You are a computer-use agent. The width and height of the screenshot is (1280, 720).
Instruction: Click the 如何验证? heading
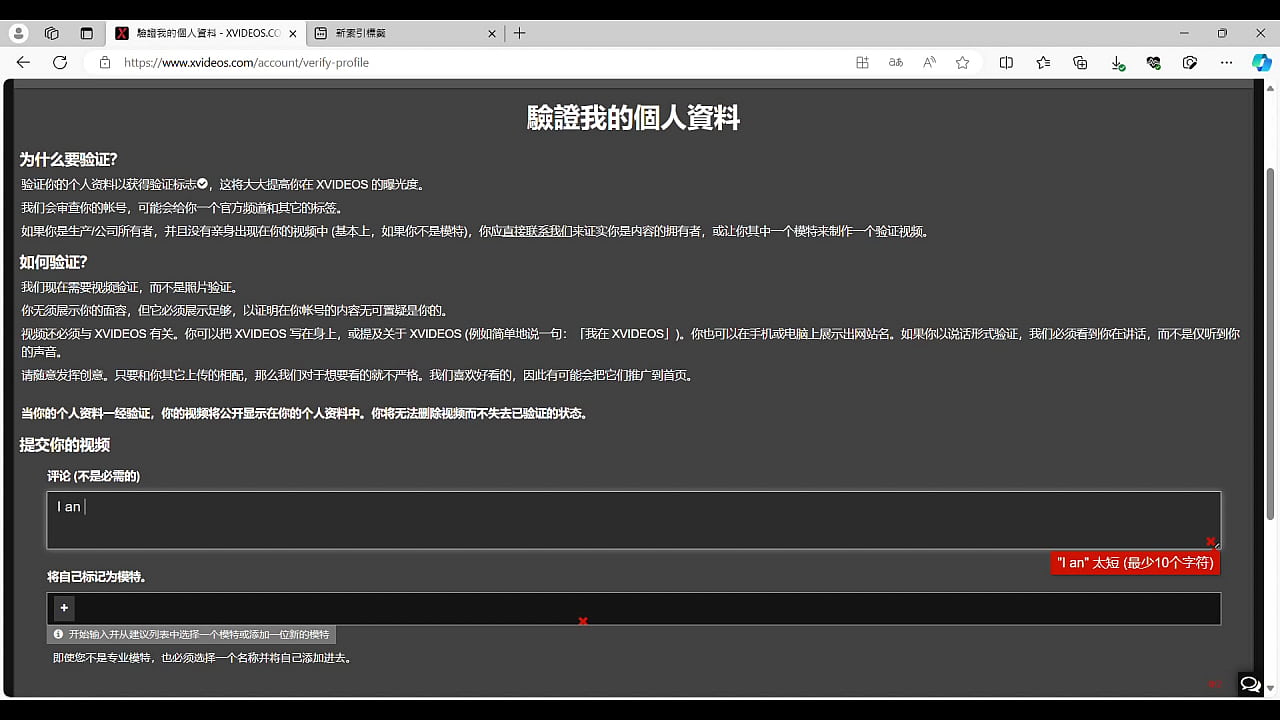click(x=54, y=262)
